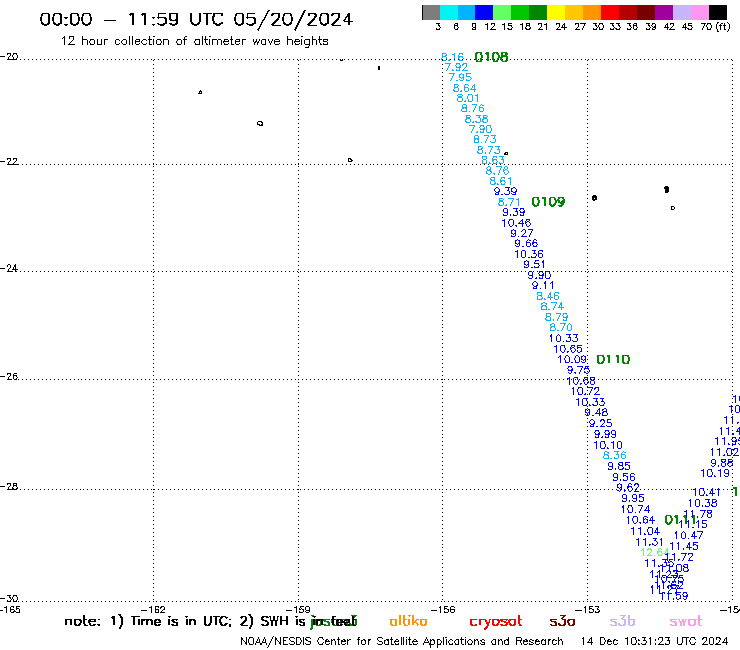Select the reading 9.66
740x650 pixels.
pyautogui.click(x=526, y=244)
